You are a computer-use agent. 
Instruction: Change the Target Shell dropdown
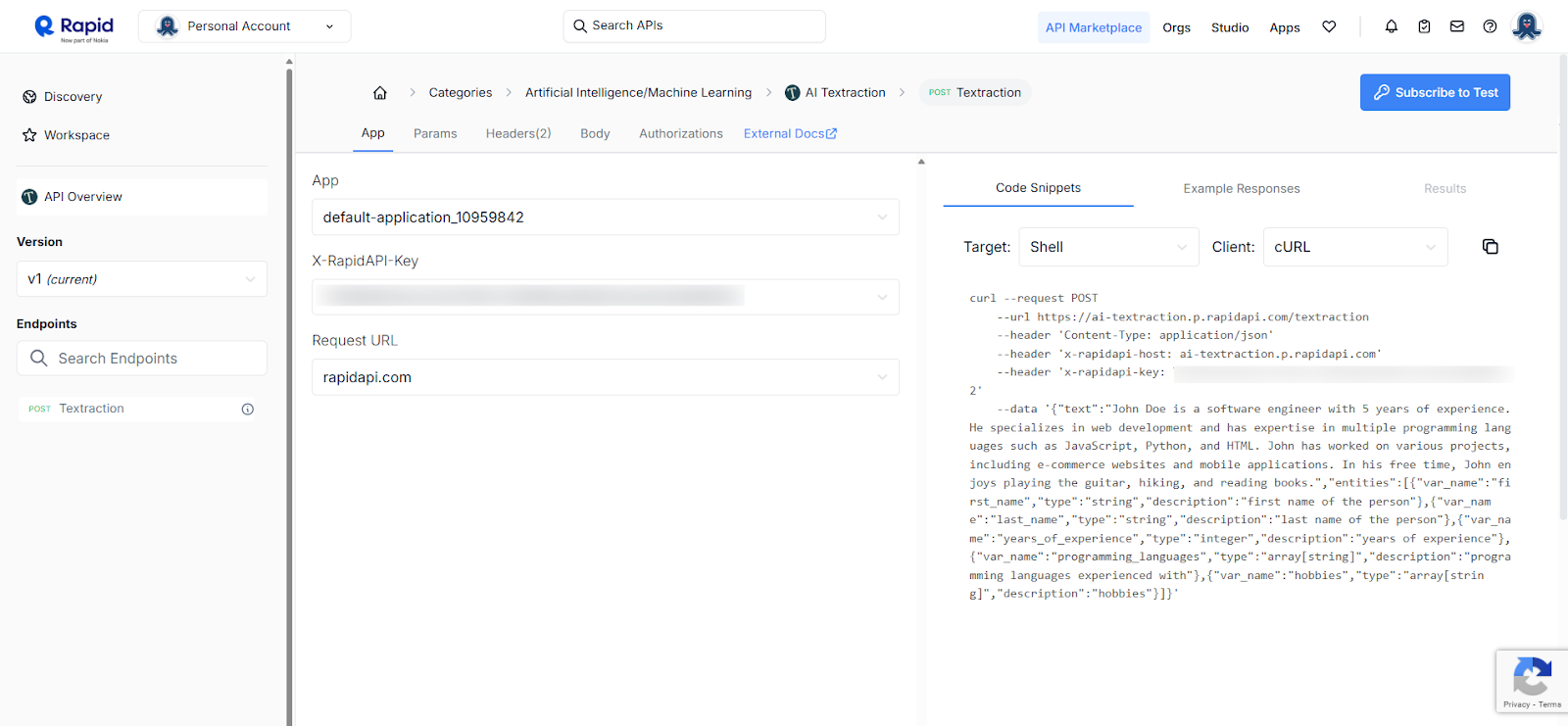click(x=1109, y=247)
